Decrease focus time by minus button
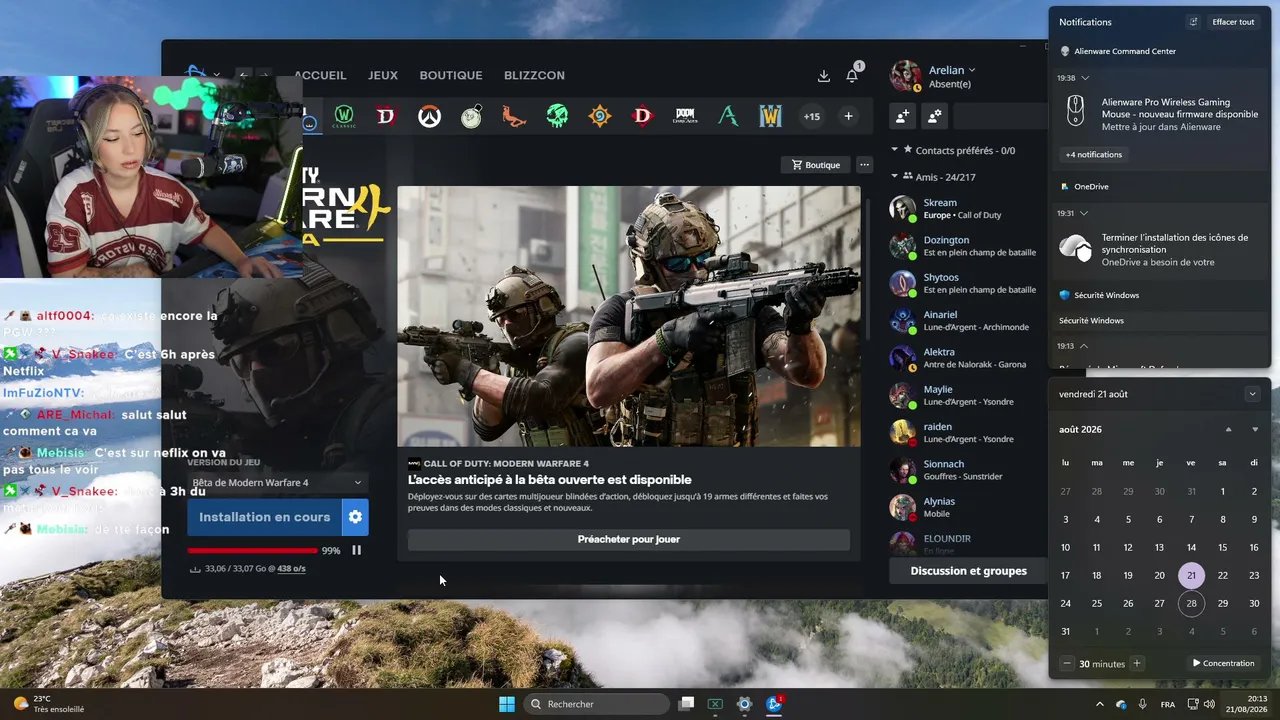Screen dimensions: 1280x720 point(1067,663)
